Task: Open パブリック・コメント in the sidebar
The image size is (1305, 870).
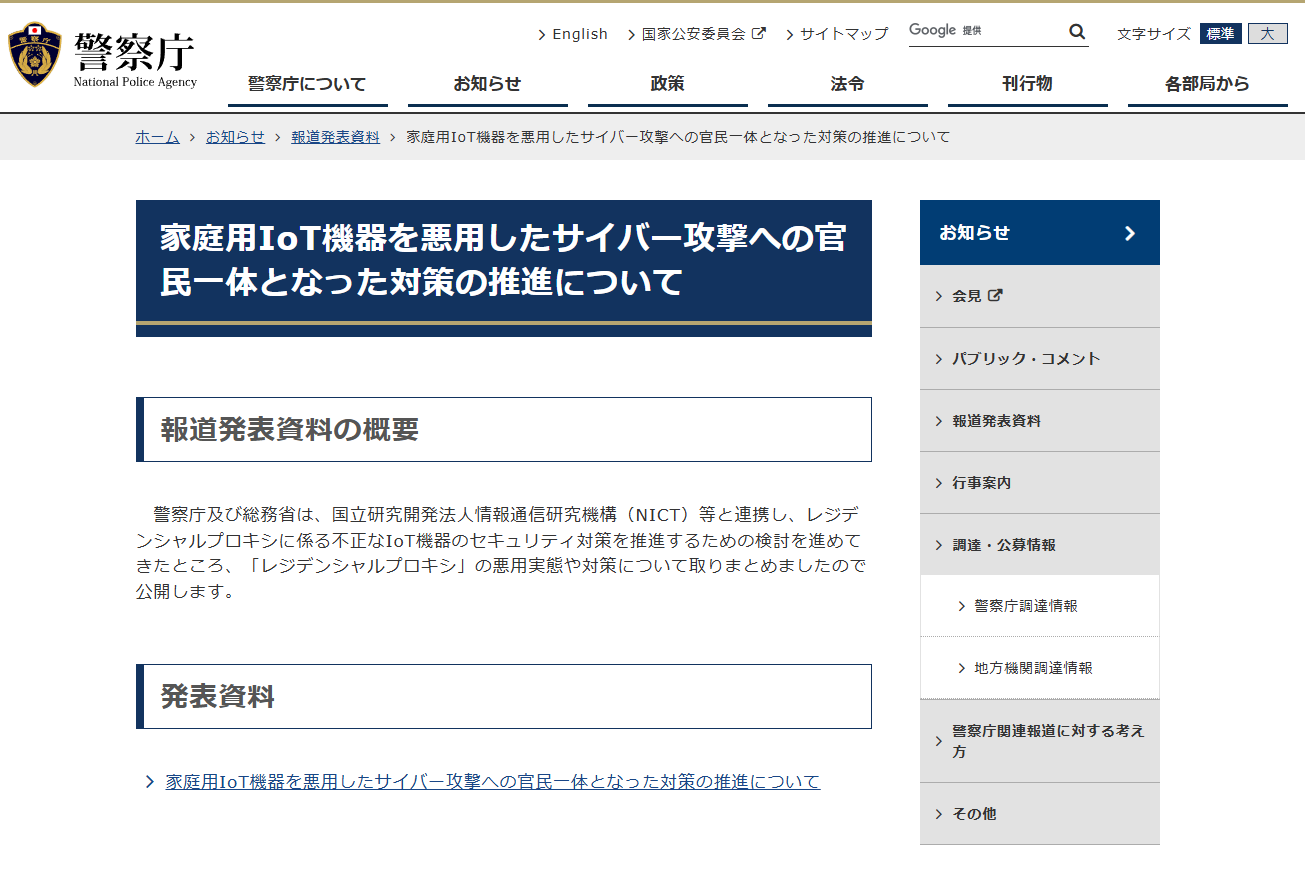Action: tap(1040, 358)
